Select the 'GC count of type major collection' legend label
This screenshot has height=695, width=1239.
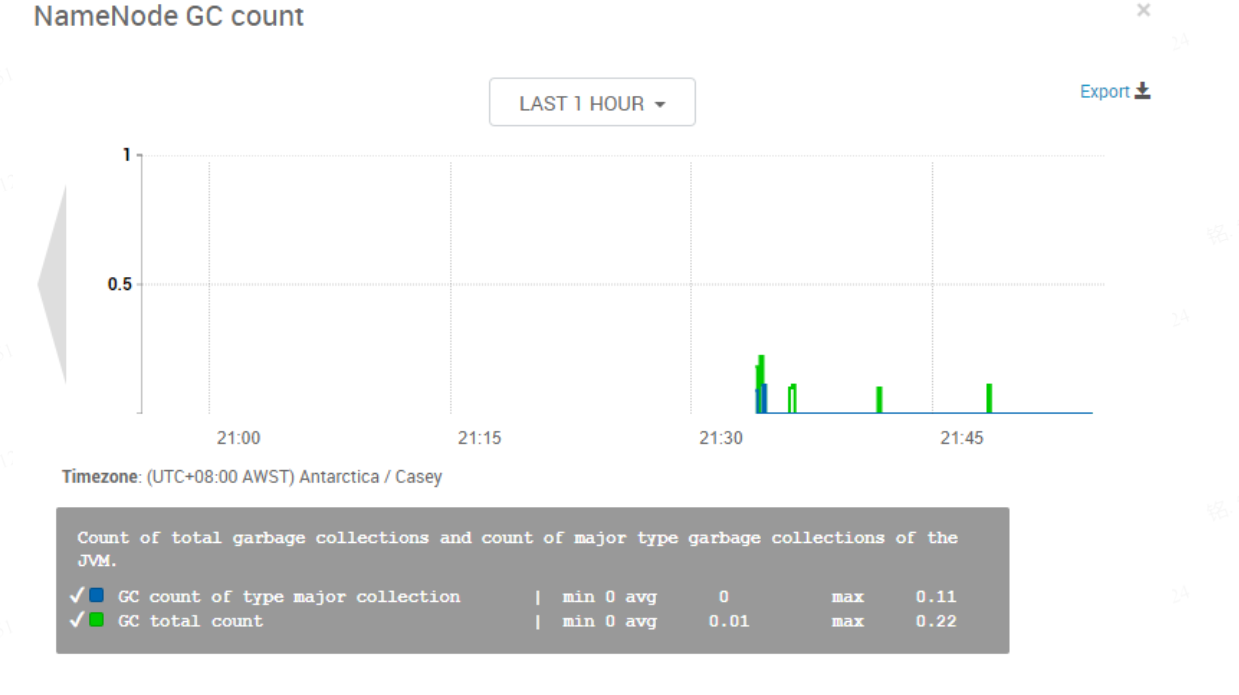pos(289,597)
